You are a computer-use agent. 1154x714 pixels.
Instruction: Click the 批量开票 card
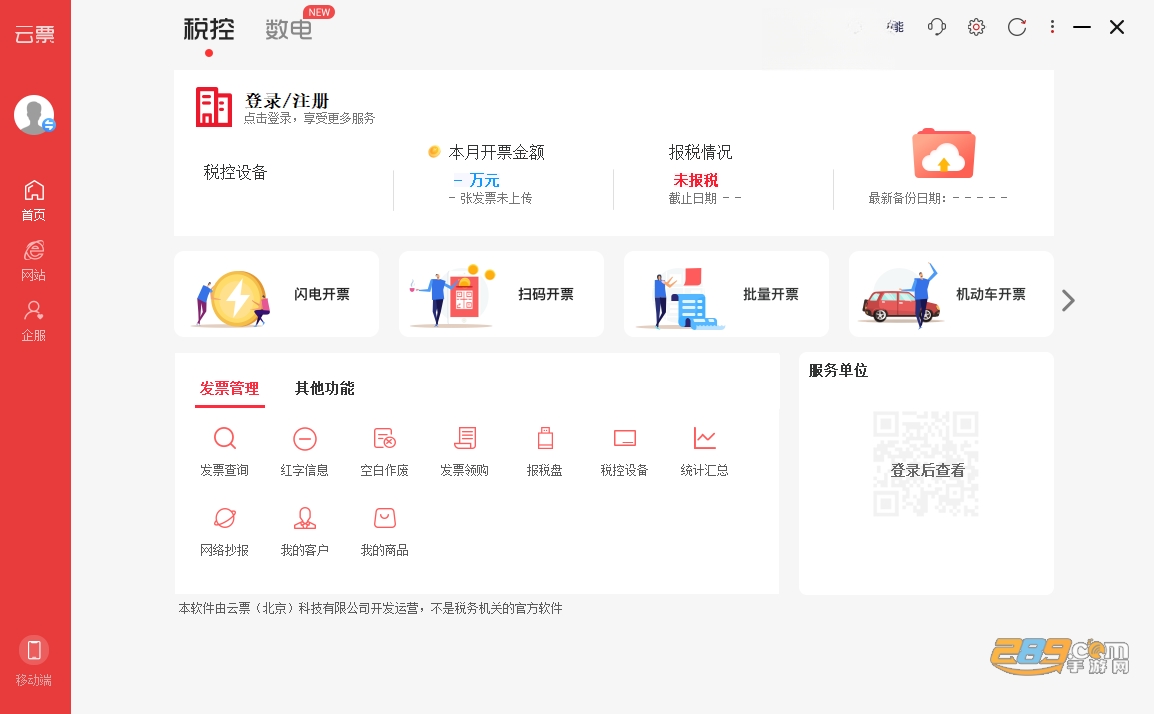[x=726, y=294]
